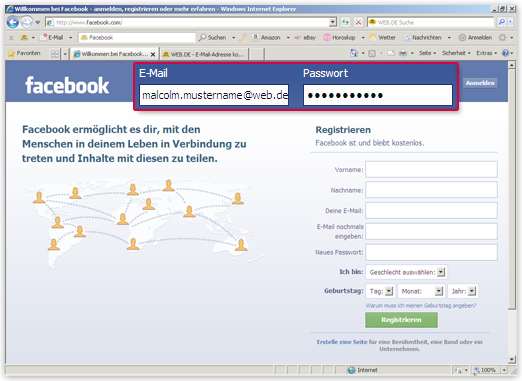Stop loading with the red X icon
This screenshot has width=522, height=381.
click(358, 22)
